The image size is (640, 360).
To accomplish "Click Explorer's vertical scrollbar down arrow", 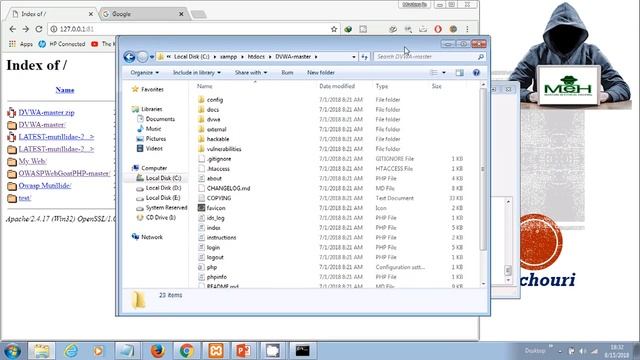I will [483, 284].
